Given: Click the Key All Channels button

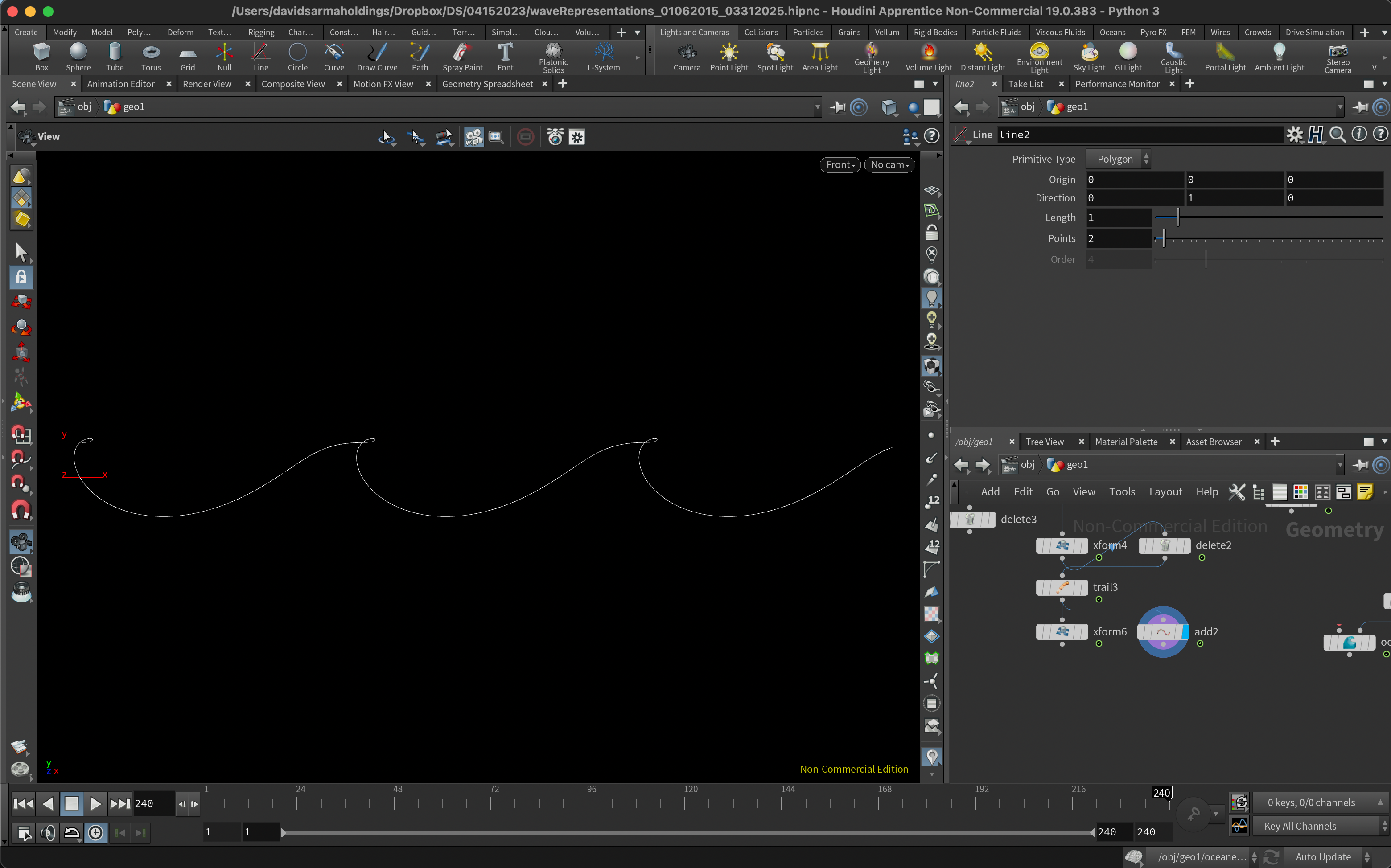Looking at the screenshot, I should 1300,826.
